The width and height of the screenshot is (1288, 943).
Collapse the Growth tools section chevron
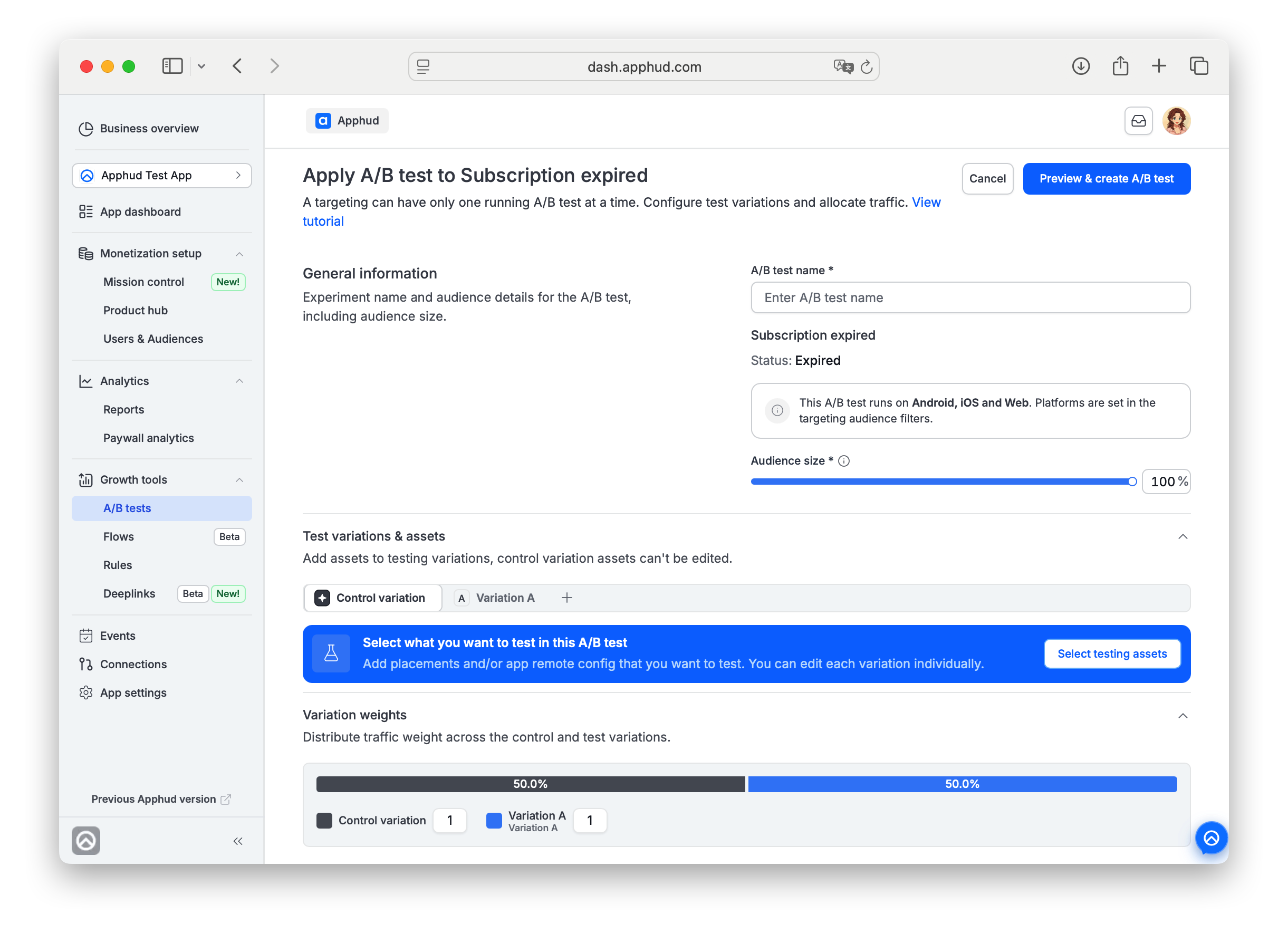239,480
